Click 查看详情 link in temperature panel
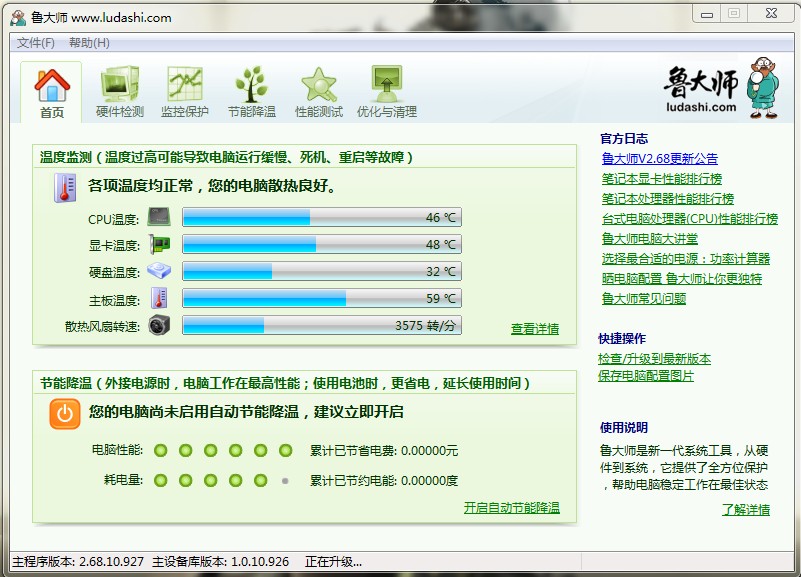Viewport: 801px width, 577px height. [535, 329]
